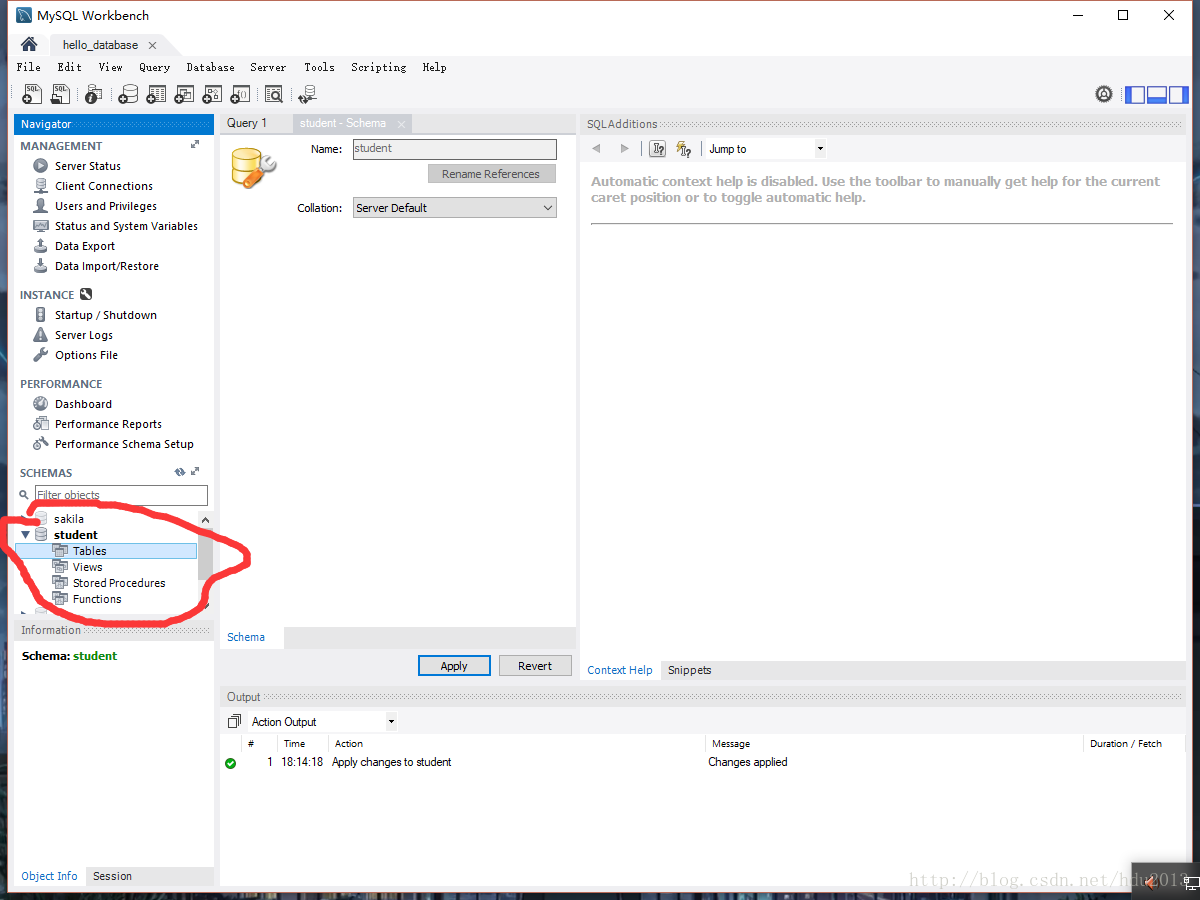This screenshot has height=900, width=1200.
Task: Toggle the right SQL Additions panel
Action: 1179,95
